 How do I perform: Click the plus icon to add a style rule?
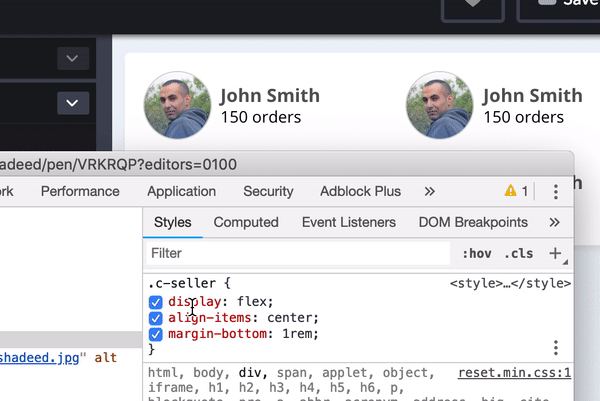(x=556, y=254)
